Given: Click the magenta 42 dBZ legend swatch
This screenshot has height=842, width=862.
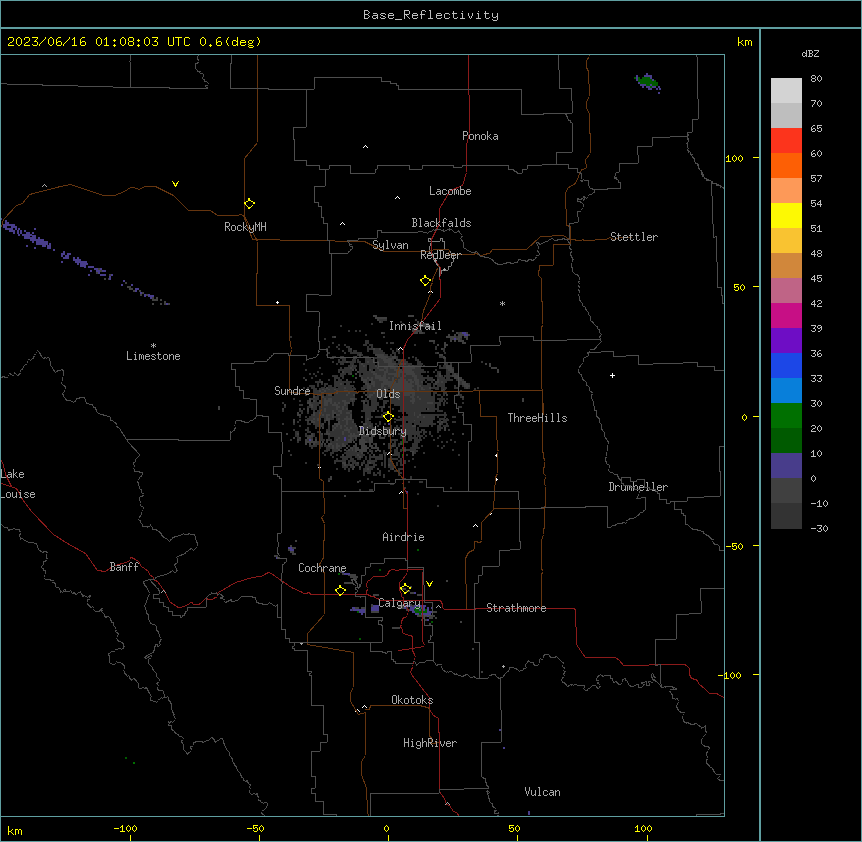Looking at the screenshot, I should pos(786,315).
